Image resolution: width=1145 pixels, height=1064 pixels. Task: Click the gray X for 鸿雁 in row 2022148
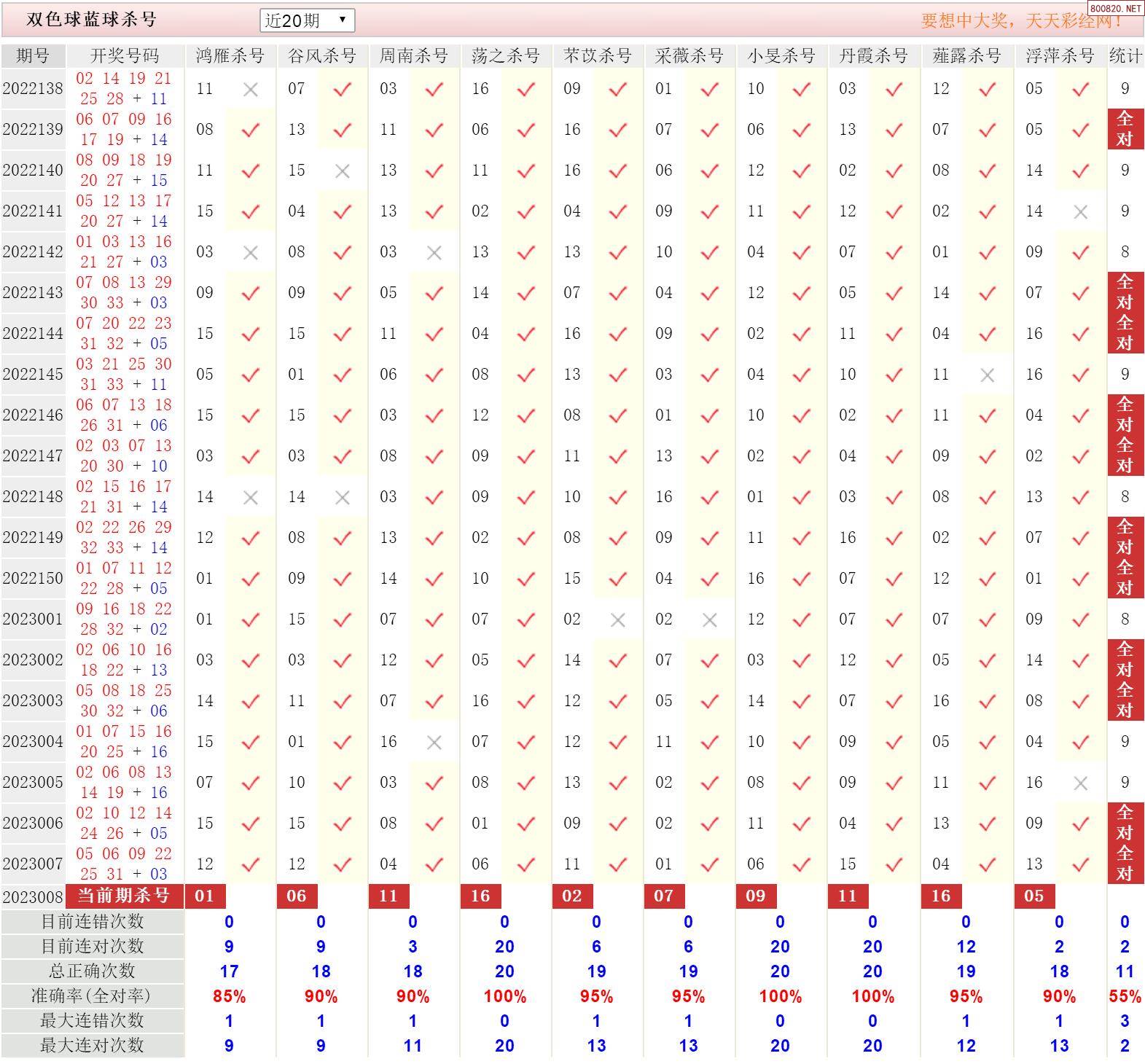click(251, 498)
